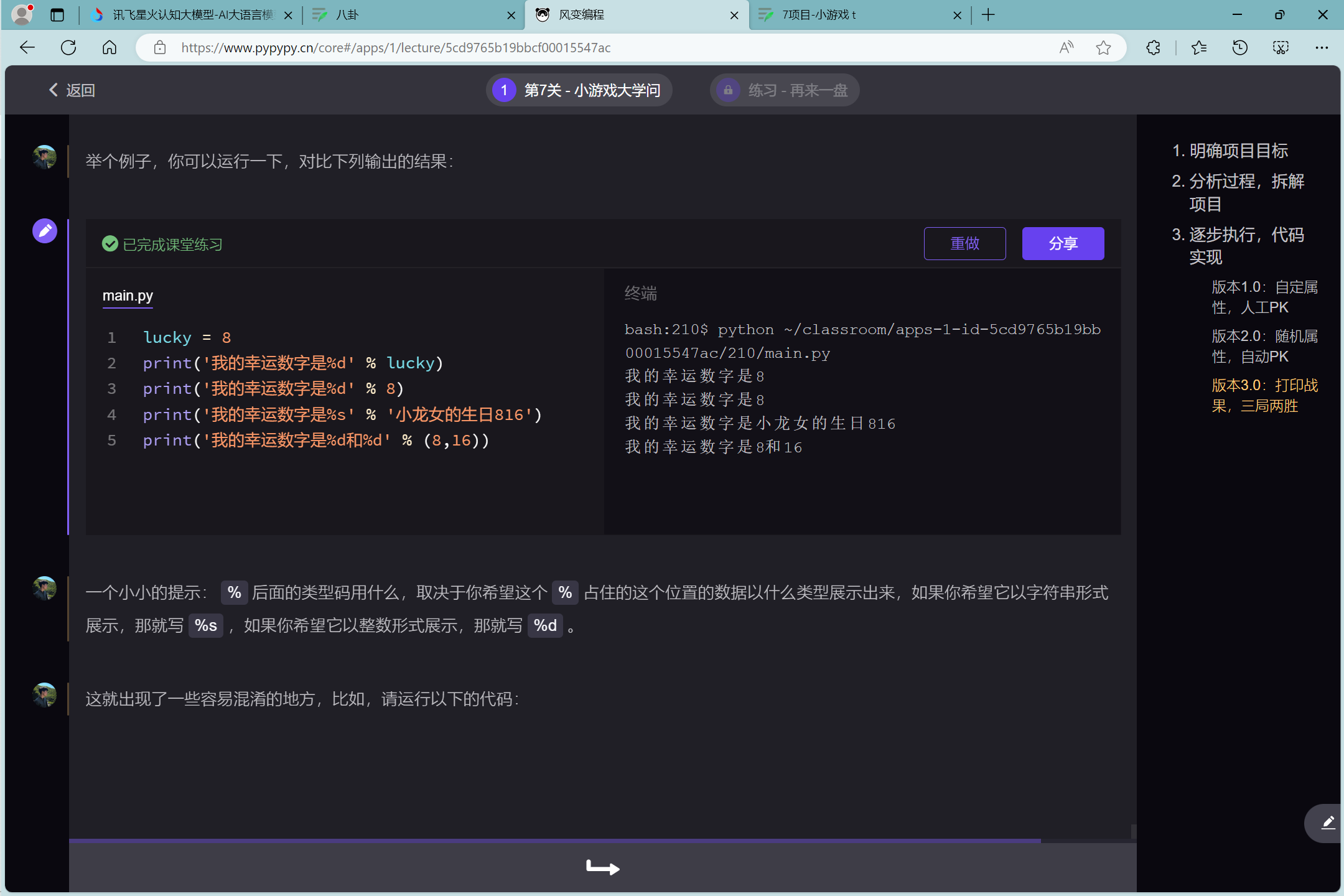
Task: Open outline subitem 版本2.0：随机属性
Action: click(1265, 346)
